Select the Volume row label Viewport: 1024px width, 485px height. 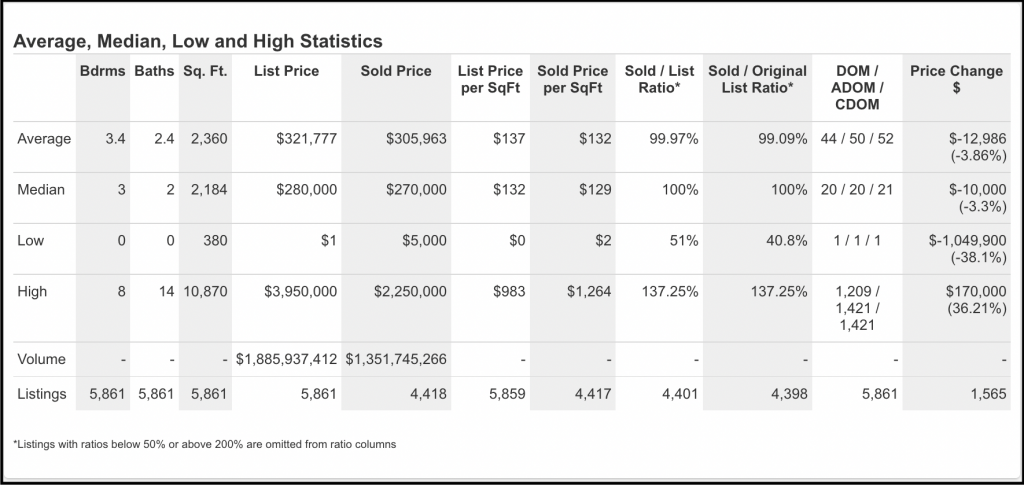42,359
